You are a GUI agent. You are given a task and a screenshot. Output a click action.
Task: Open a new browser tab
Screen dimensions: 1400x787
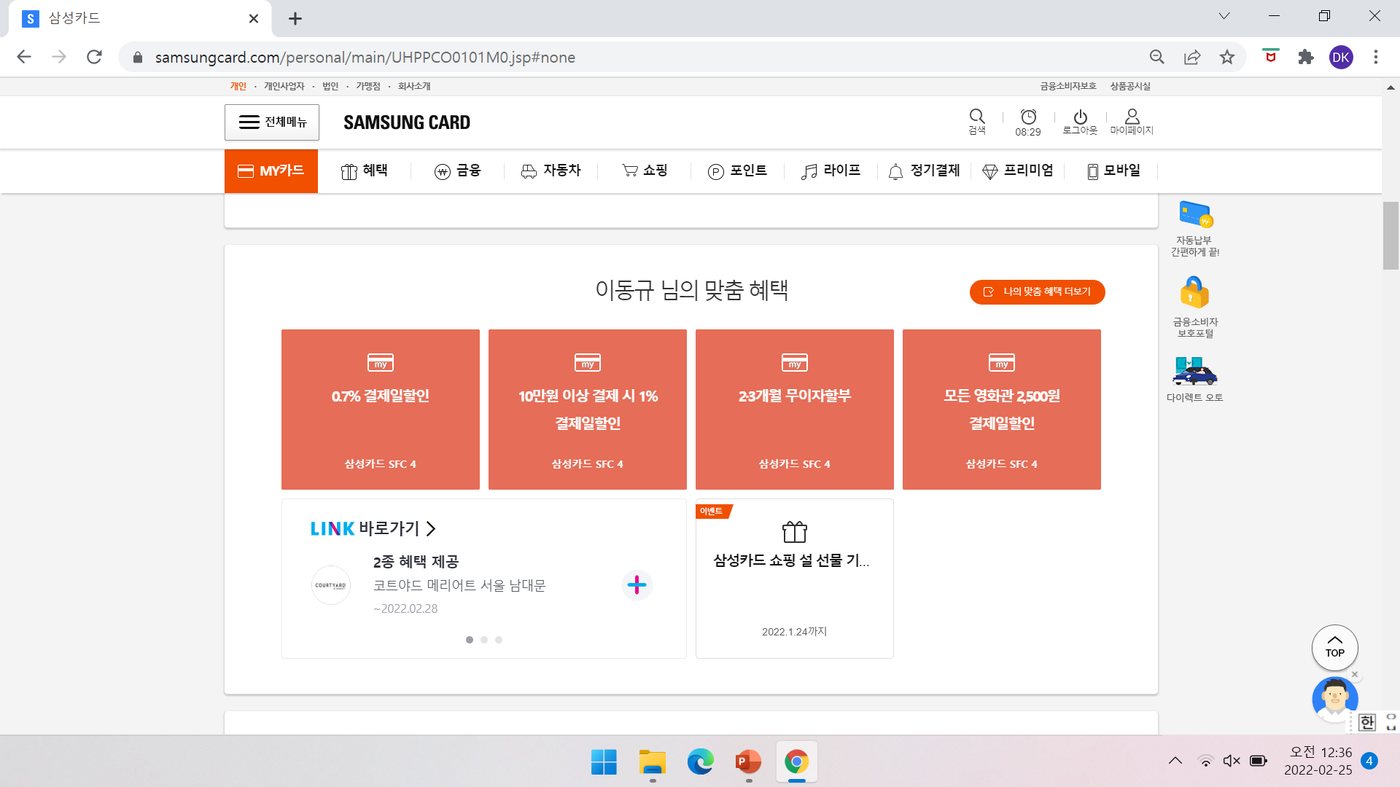(x=295, y=18)
